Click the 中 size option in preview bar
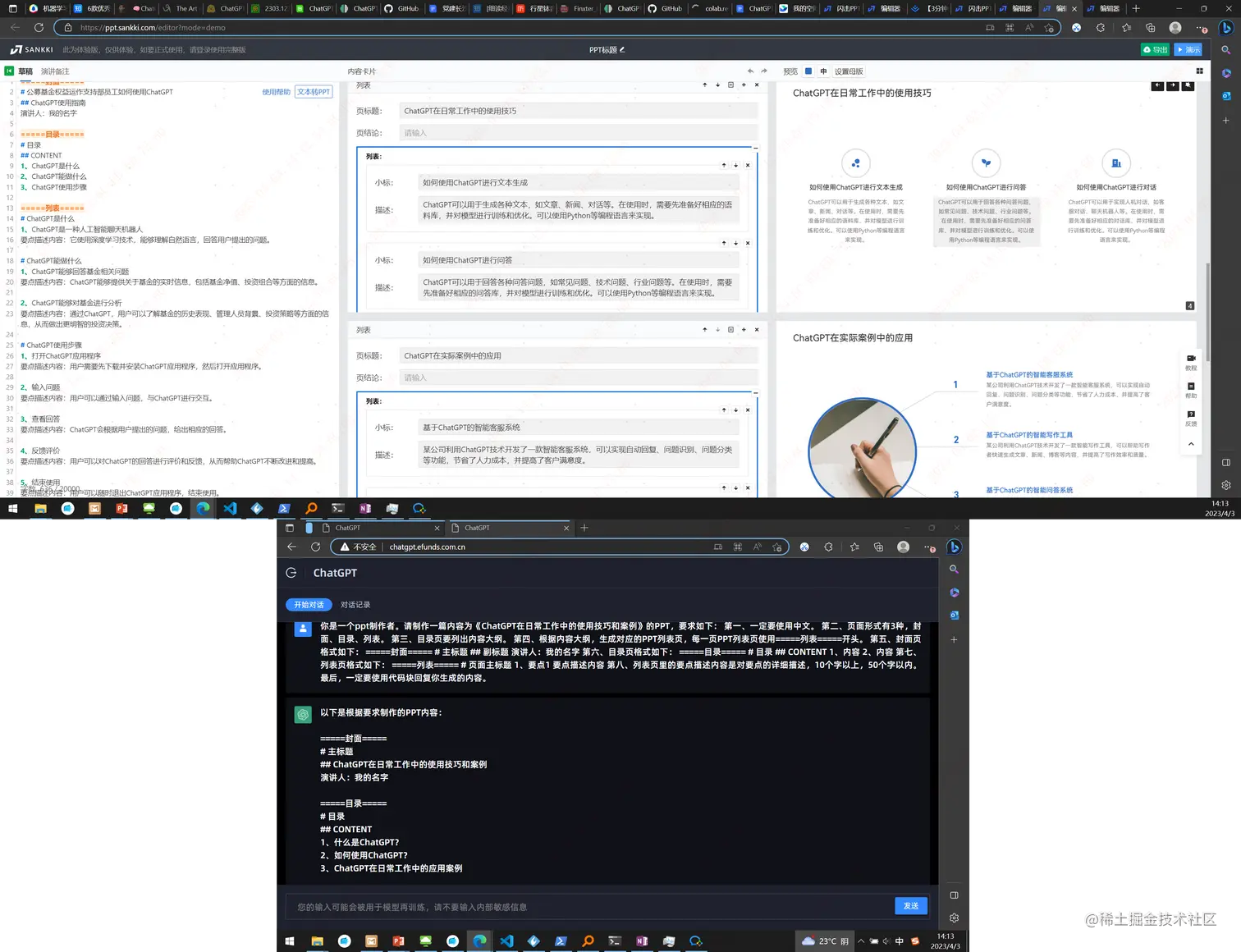Image resolution: width=1241 pixels, height=952 pixels. [x=823, y=71]
